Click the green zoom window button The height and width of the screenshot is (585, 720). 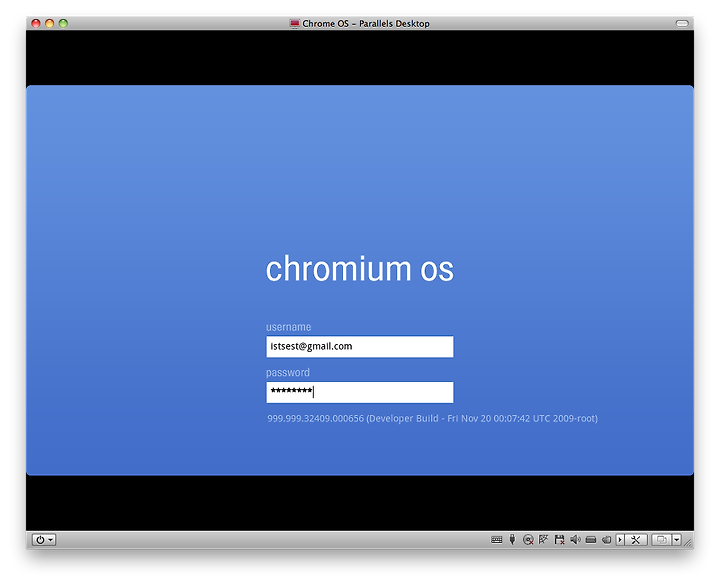click(63, 23)
